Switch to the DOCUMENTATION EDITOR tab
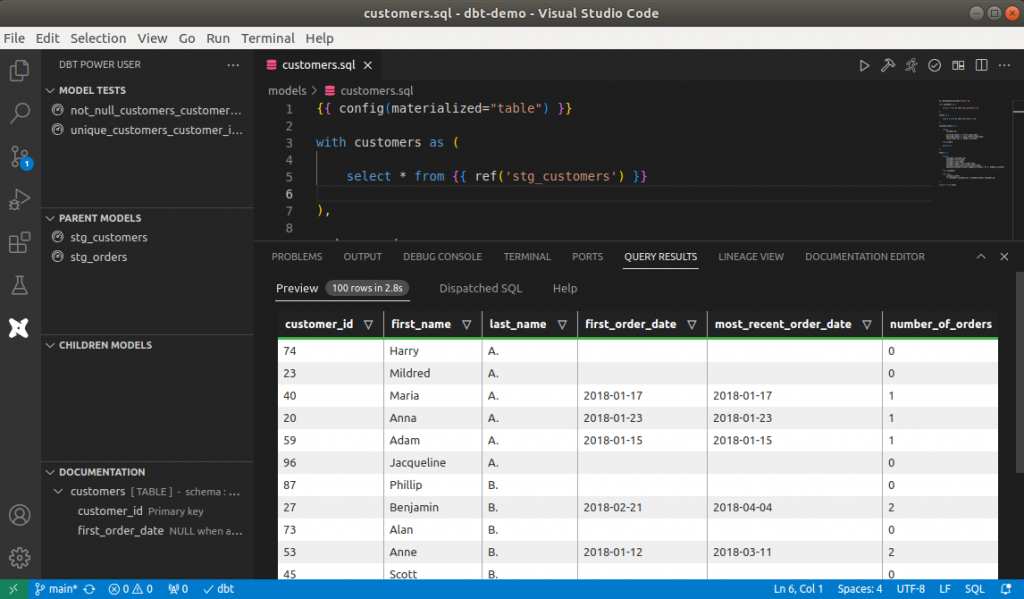Viewport: 1024px width, 599px height. pyautogui.click(x=865, y=257)
